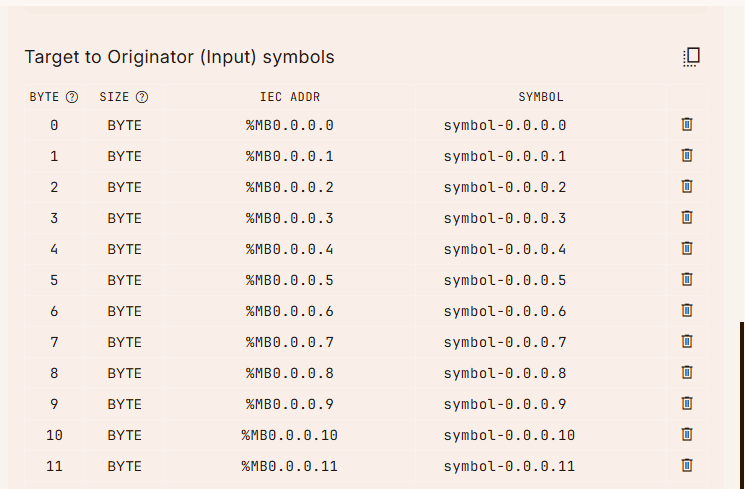Click the SYMBOL column header
Viewport: 745px width, 489px height.
[x=541, y=97]
